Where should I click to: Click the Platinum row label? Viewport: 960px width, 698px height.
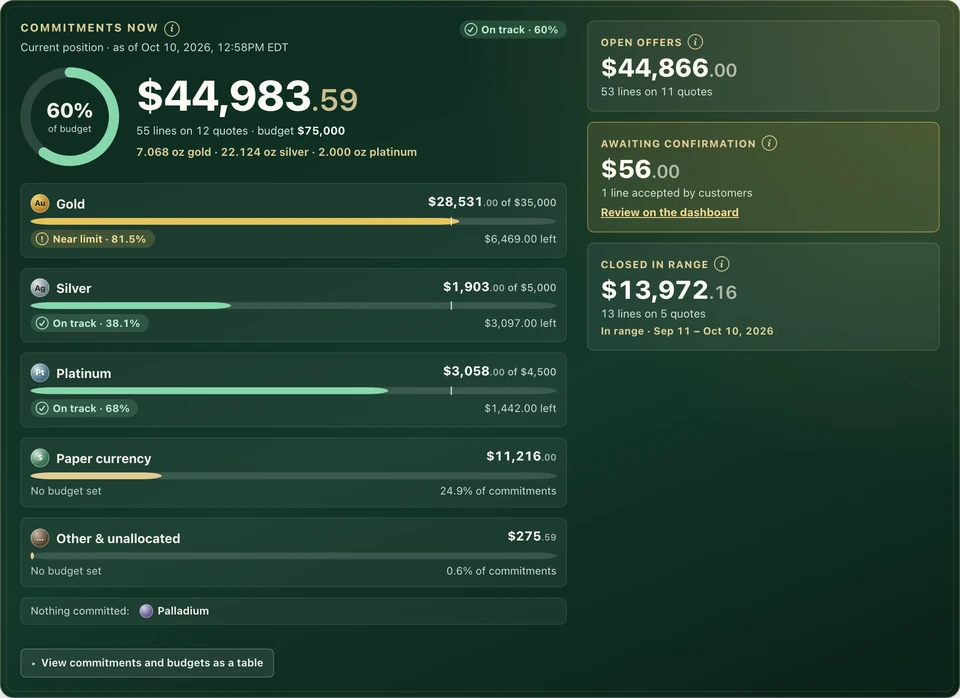coord(84,373)
